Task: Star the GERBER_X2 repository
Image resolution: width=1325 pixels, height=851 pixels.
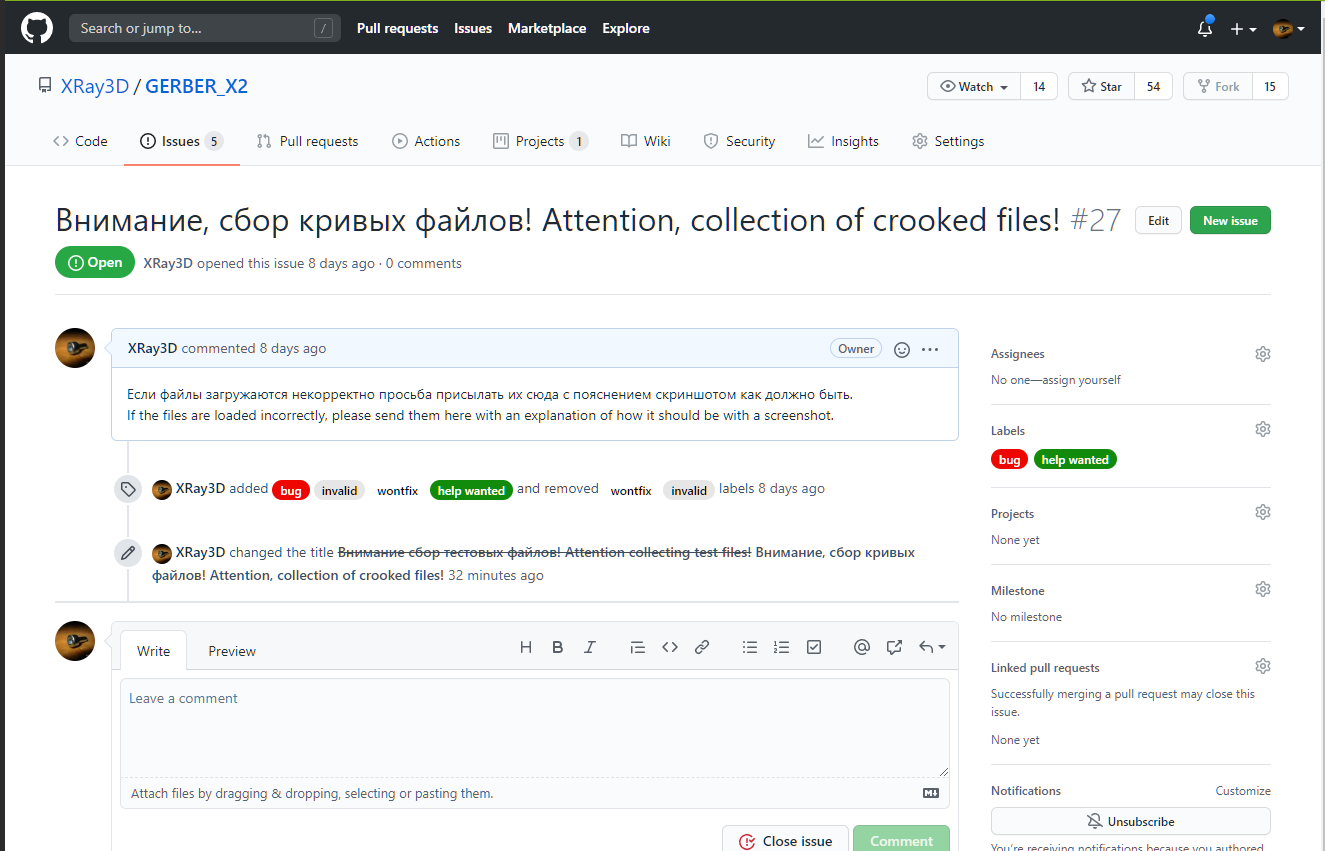Action: click(1101, 87)
